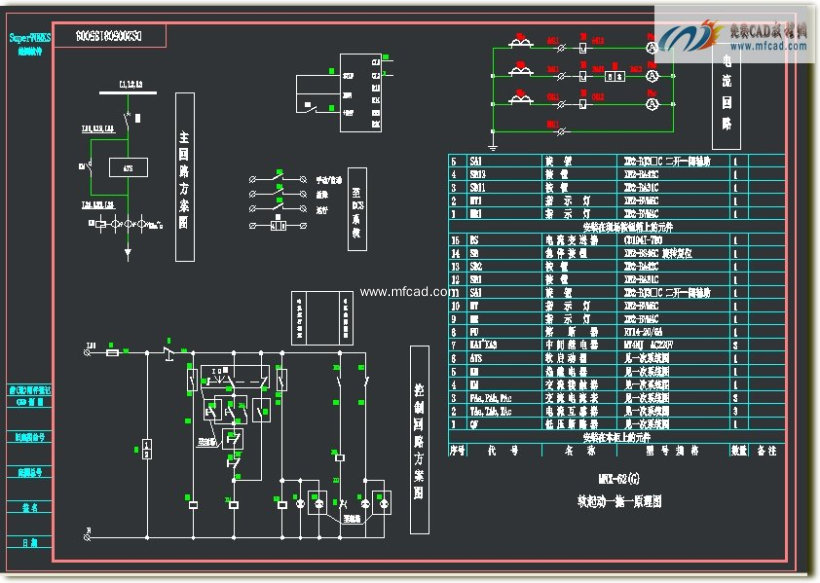The width and height of the screenshot is (820, 583).
Task: Select the ATS soft-starter block symbol
Action: click(128, 168)
